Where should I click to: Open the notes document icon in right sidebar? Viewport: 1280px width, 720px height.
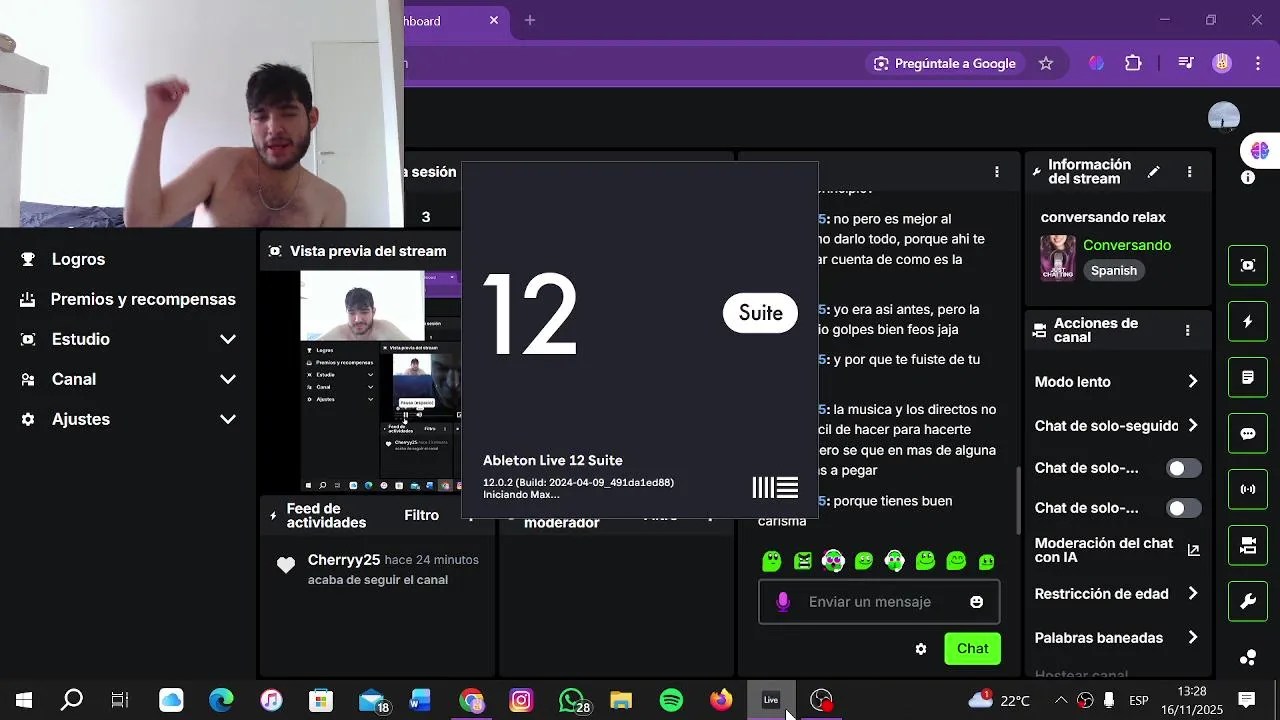(x=1248, y=377)
